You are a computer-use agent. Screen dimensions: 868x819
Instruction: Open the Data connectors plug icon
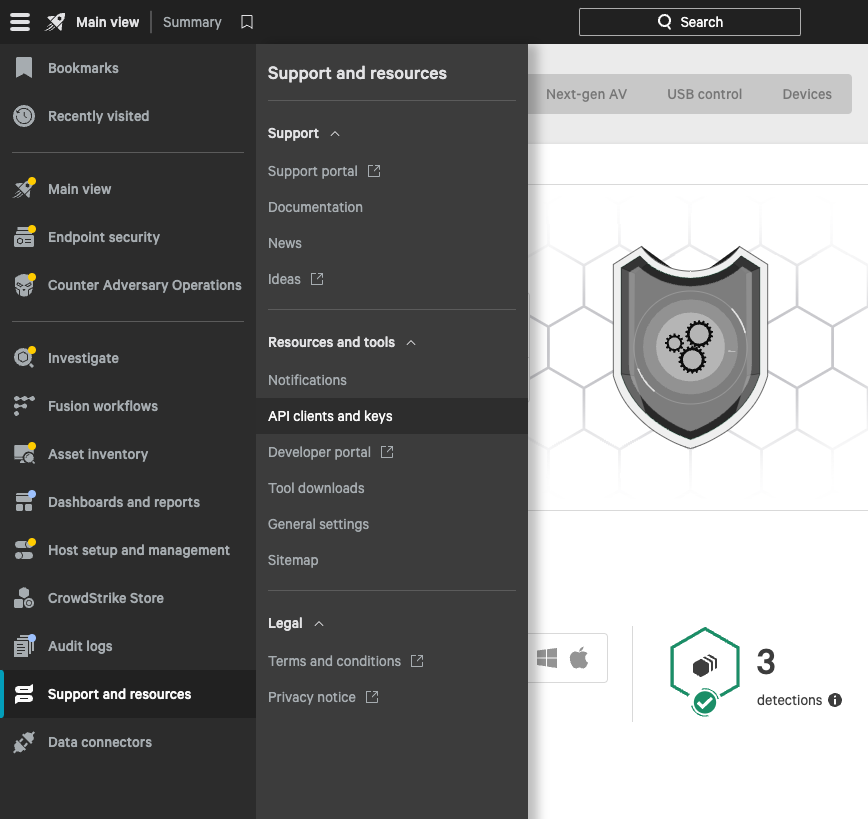(24, 742)
